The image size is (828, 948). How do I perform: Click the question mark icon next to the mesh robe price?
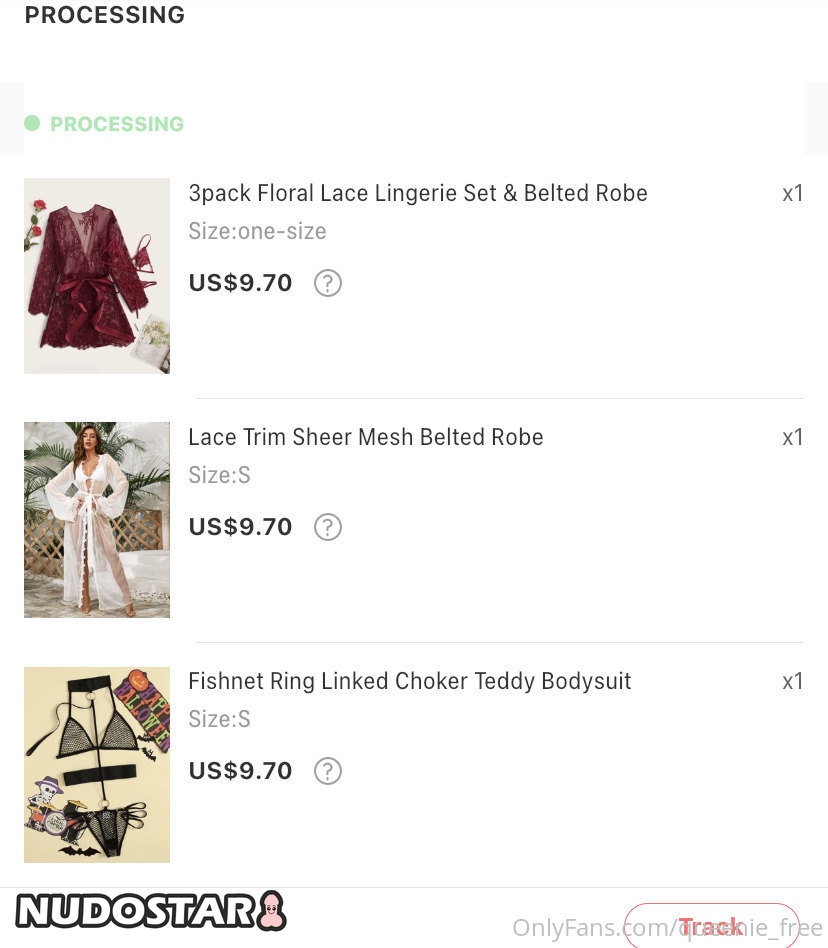pyautogui.click(x=328, y=527)
